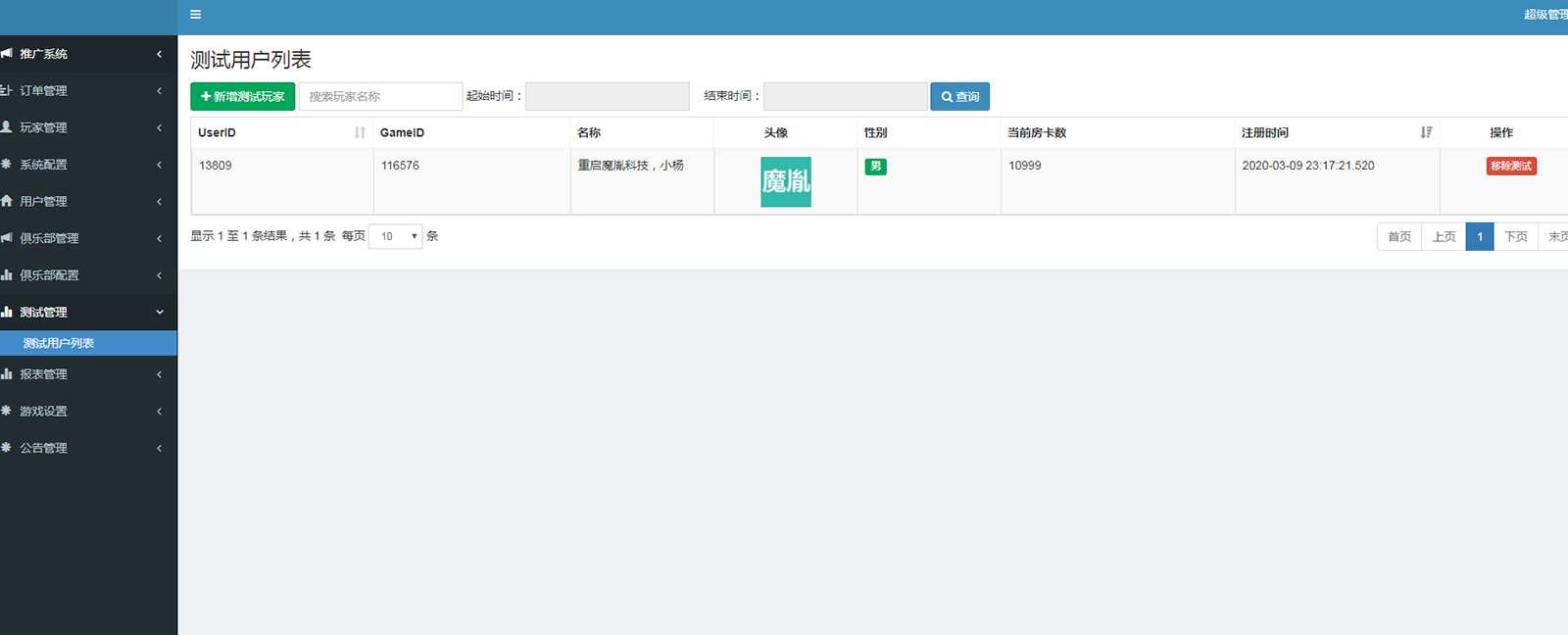Click room card count 10999
This screenshot has width=1568, height=635.
pyautogui.click(x=1025, y=166)
